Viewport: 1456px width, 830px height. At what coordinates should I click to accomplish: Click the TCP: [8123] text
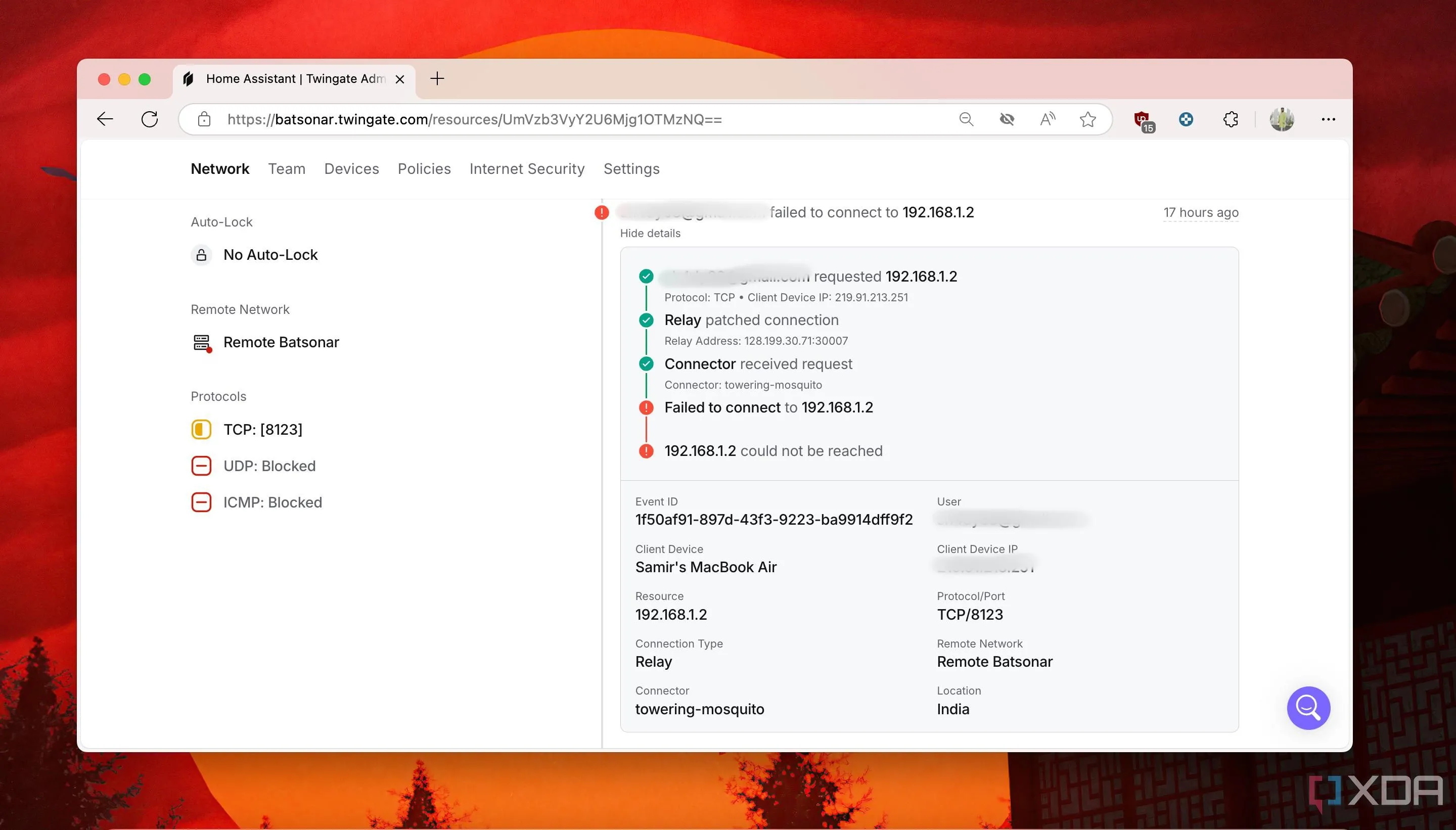263,429
